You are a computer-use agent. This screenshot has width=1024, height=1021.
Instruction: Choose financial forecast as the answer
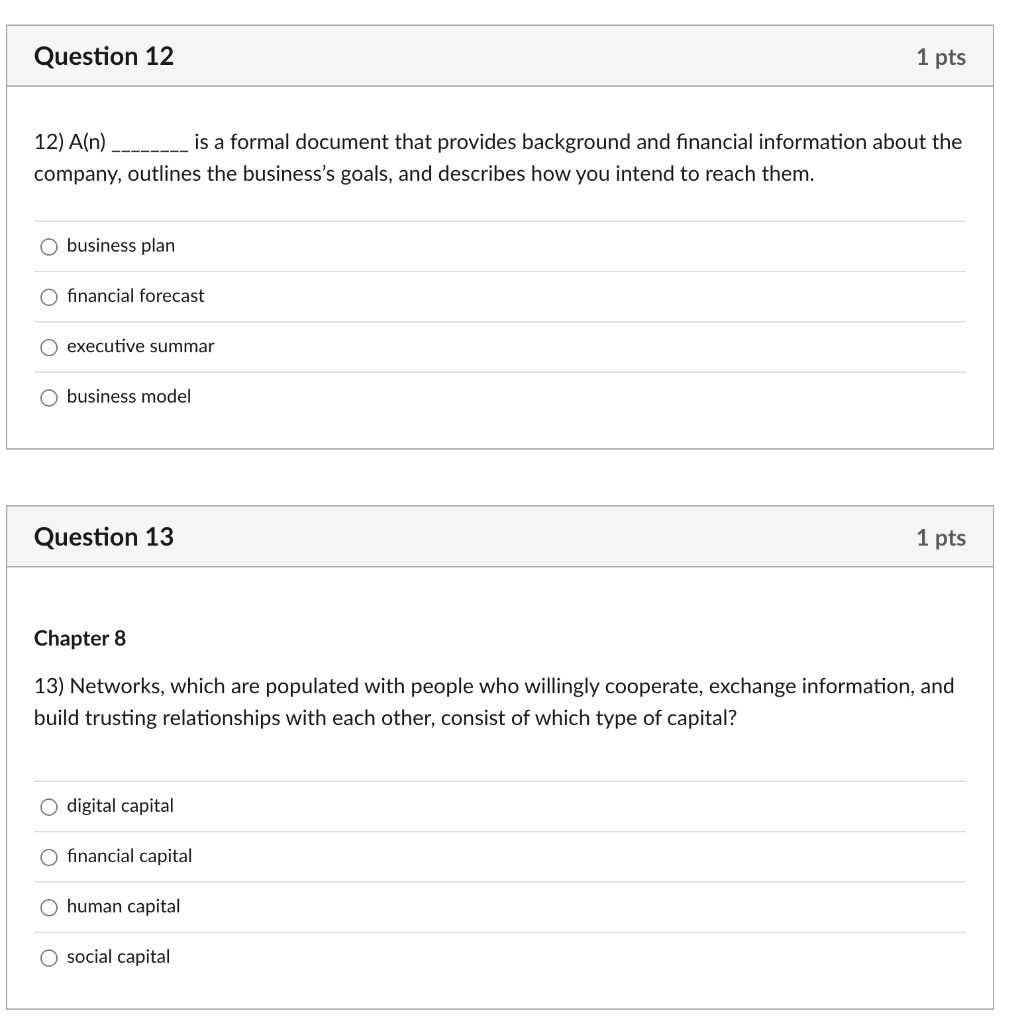48,296
